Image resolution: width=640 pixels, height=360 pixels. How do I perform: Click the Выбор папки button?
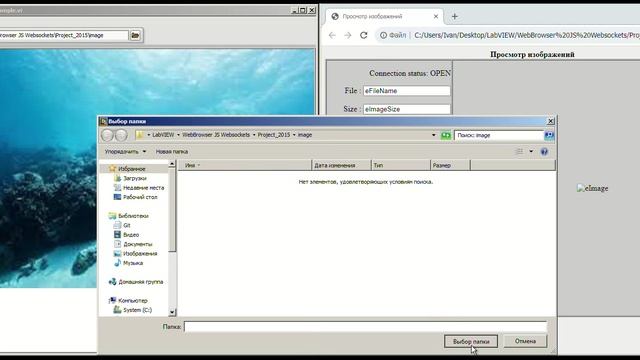point(471,341)
